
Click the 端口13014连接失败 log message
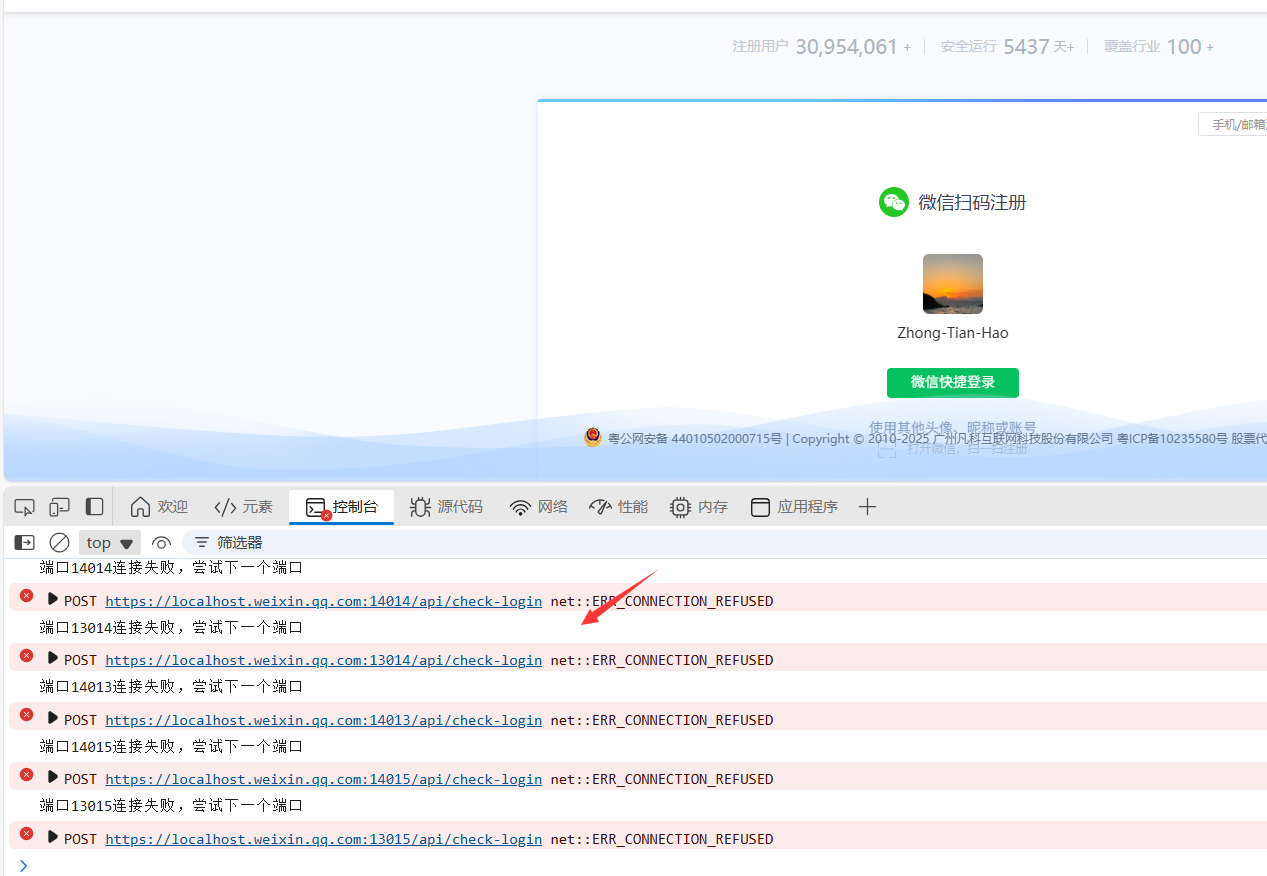tap(171, 627)
